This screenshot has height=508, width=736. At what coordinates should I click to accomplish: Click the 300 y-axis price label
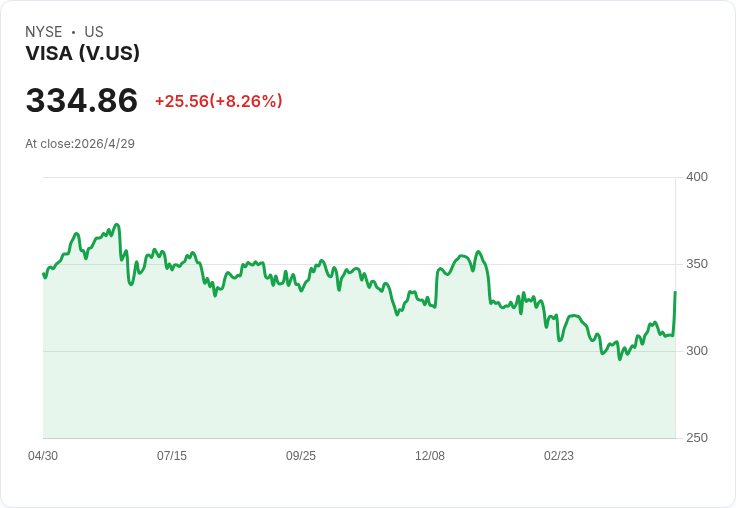696,351
